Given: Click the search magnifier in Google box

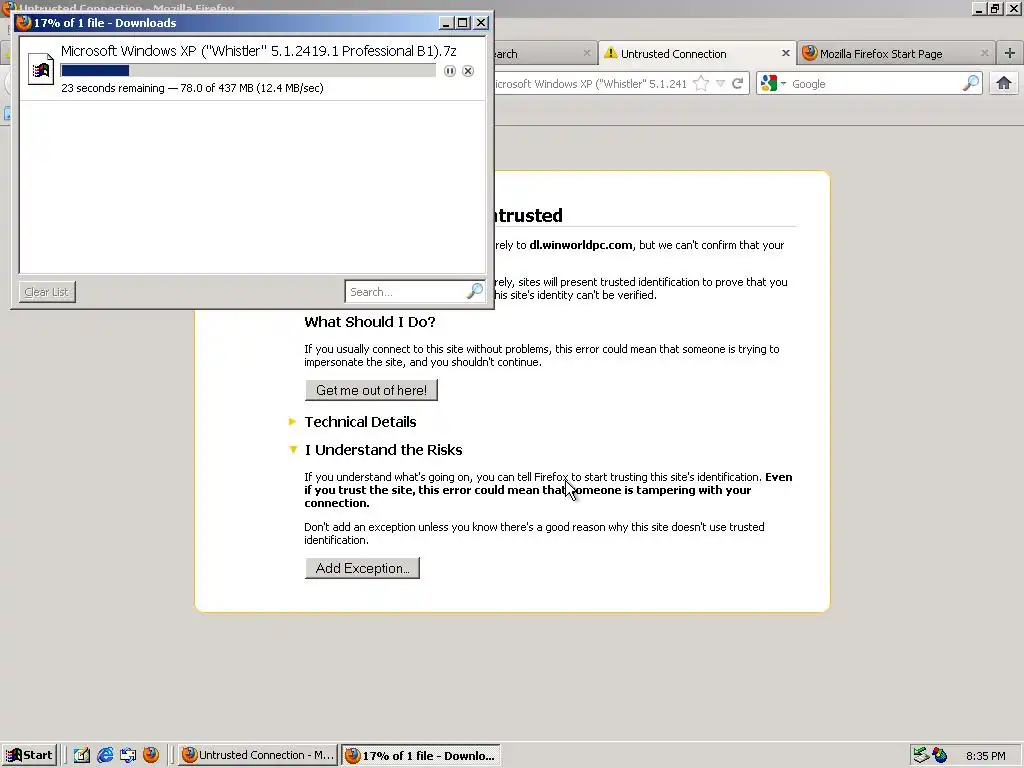Looking at the screenshot, I should (x=971, y=83).
